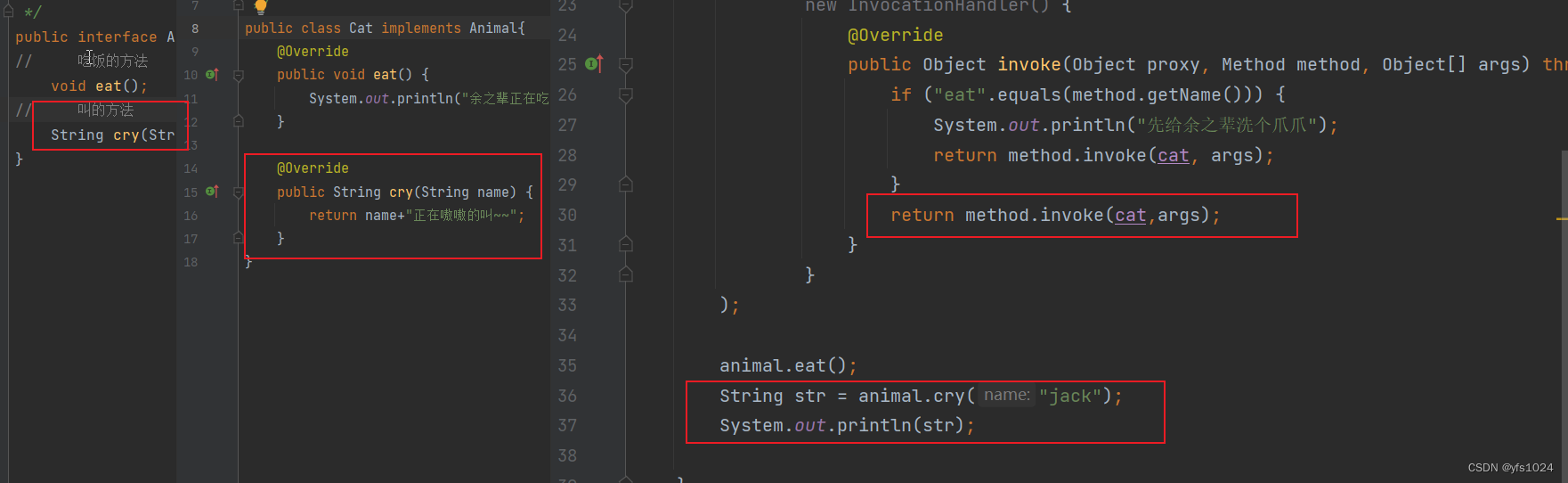
Task: Click 'public void eat() {' in Cat class
Action: [353, 75]
